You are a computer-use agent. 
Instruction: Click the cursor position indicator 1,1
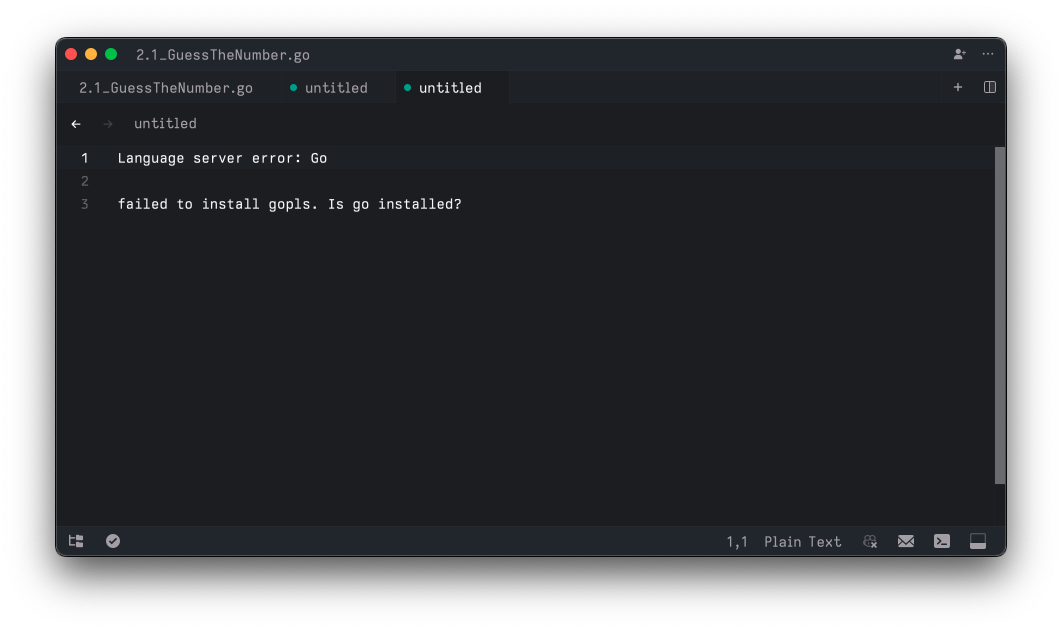coord(738,541)
